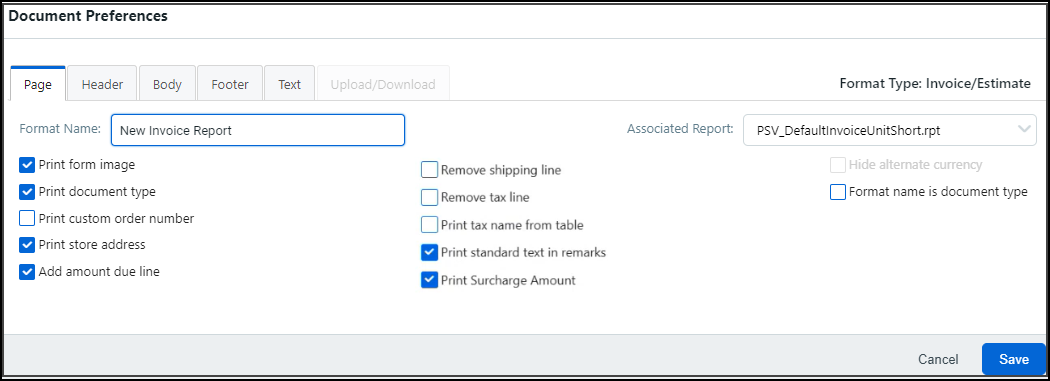Focus the Format Name input field

(258, 131)
